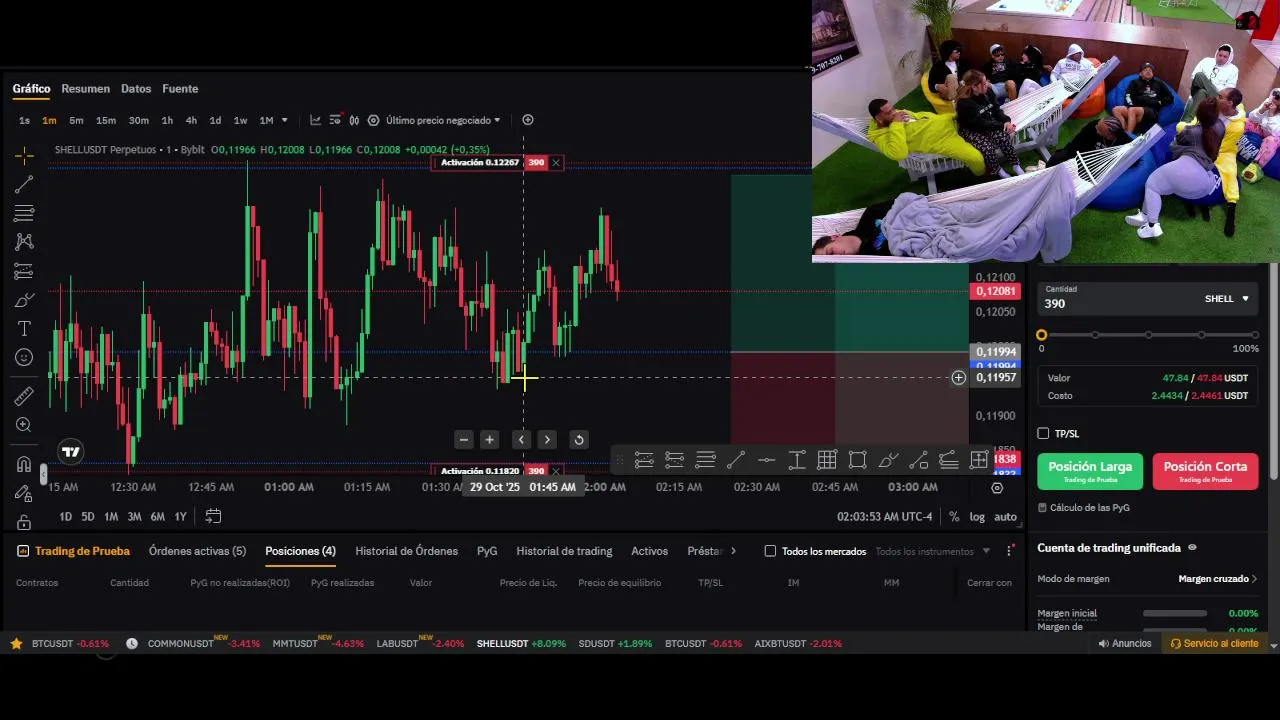Check Todos los mercados filter

coord(770,551)
